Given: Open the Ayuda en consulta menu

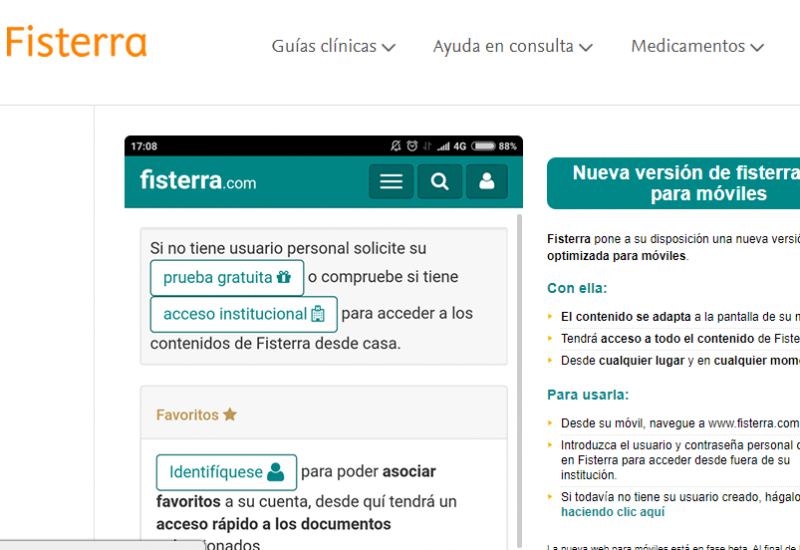Looking at the screenshot, I should tap(513, 46).
